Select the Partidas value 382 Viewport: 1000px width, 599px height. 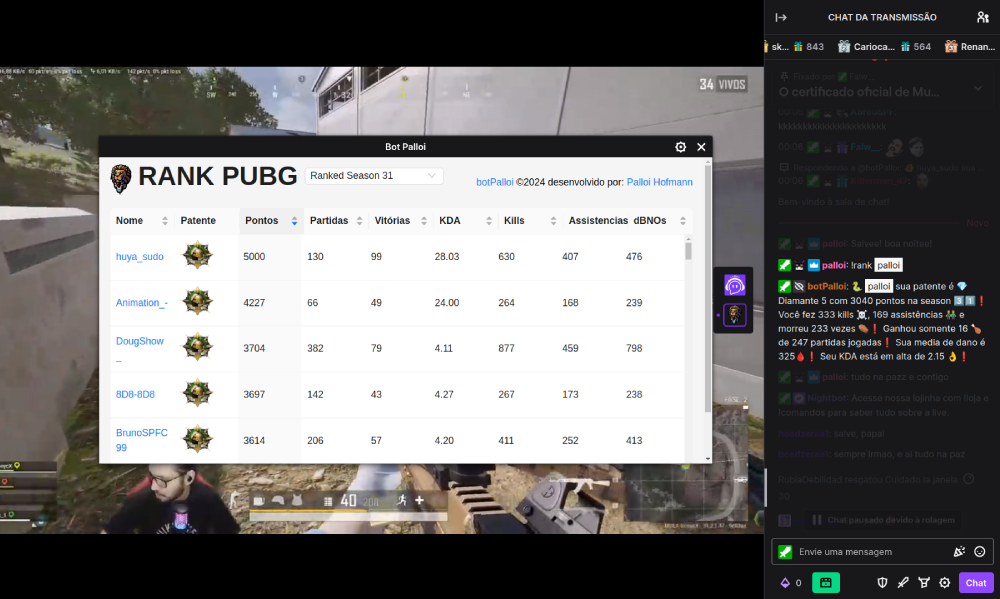coord(315,348)
